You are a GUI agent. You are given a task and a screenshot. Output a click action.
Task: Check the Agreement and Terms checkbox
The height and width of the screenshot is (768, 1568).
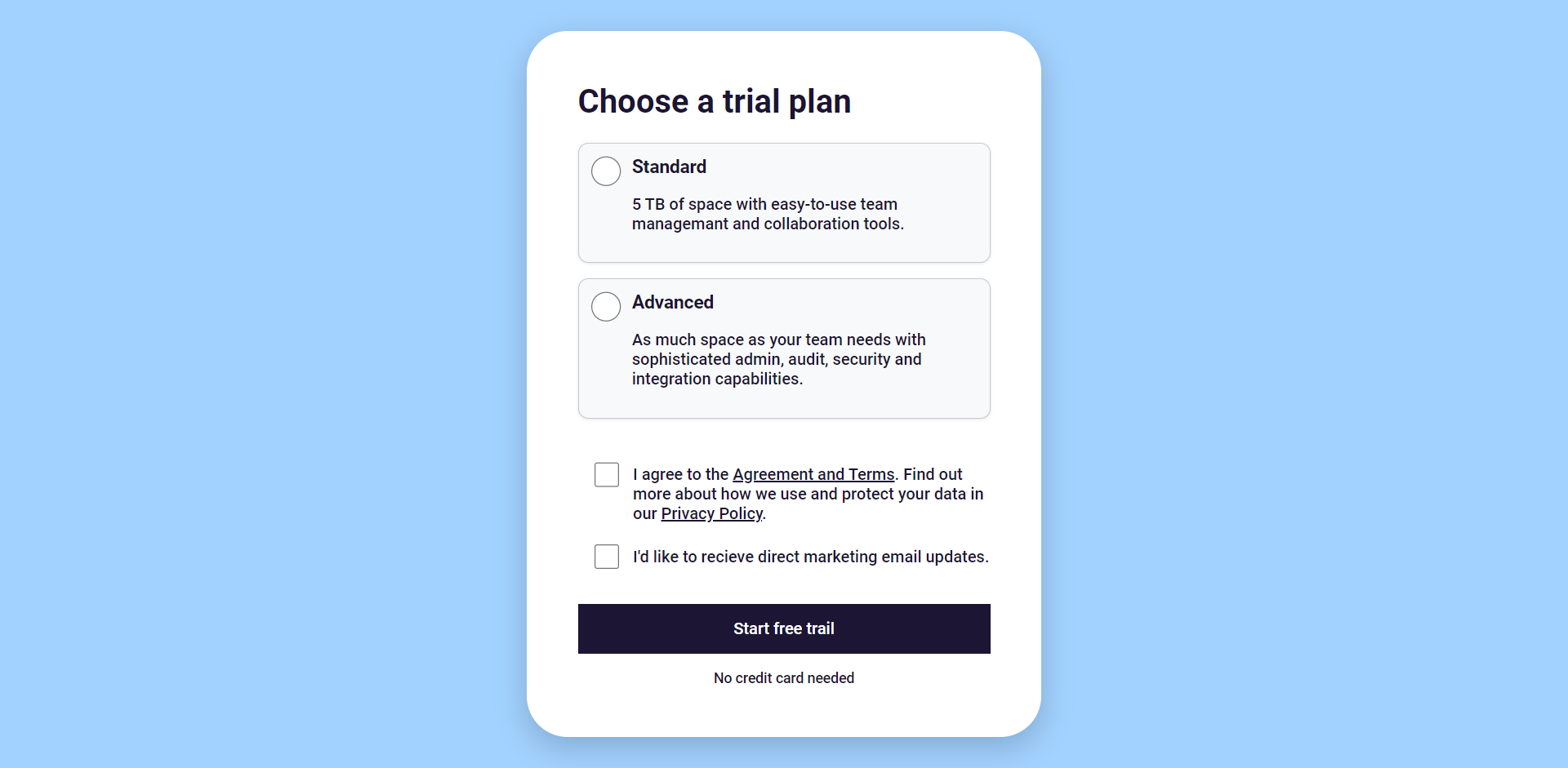(606, 474)
